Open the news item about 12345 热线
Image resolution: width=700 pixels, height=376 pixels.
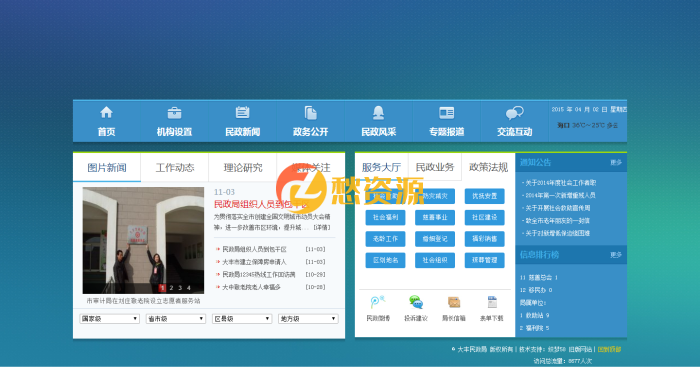[x=258, y=275]
